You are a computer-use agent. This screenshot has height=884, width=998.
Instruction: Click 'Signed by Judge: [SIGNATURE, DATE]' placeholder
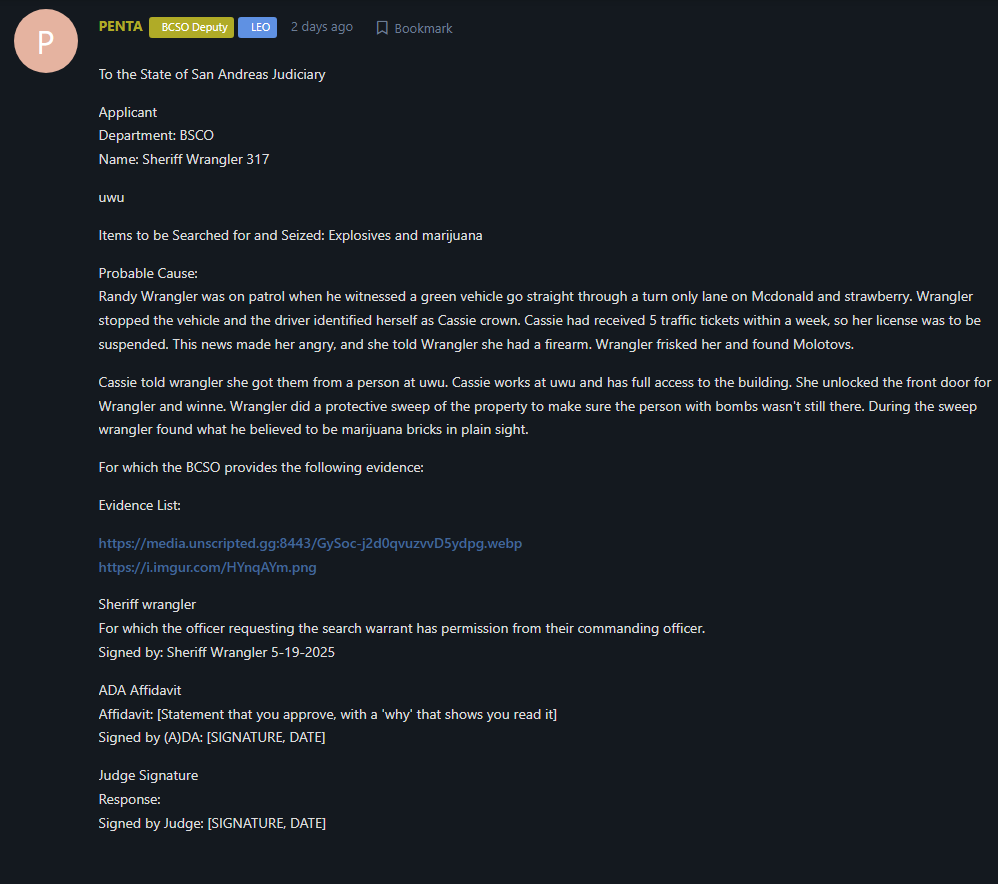click(x=212, y=824)
